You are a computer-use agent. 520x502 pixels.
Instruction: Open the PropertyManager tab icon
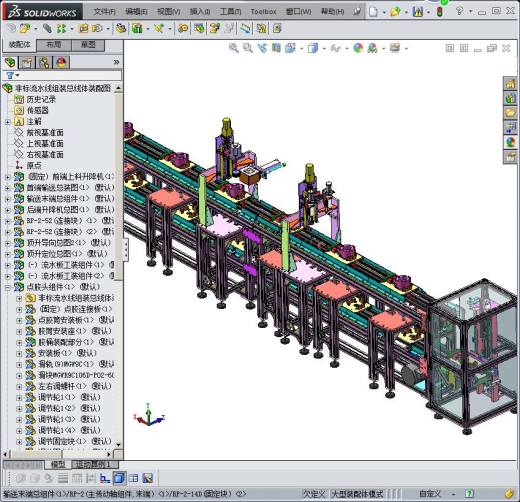27,62
